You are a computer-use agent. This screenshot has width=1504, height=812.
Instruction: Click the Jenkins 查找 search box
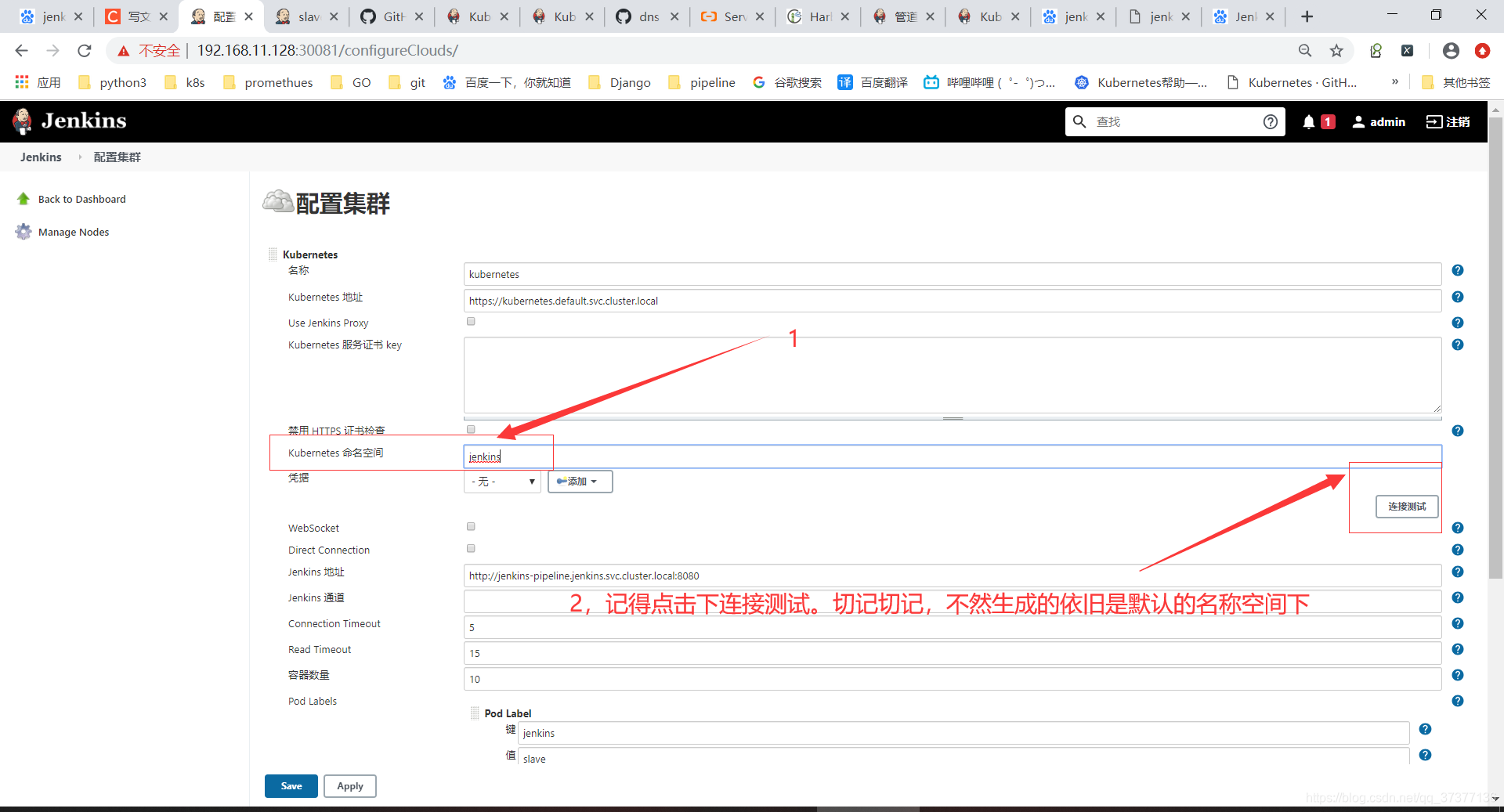point(1175,121)
